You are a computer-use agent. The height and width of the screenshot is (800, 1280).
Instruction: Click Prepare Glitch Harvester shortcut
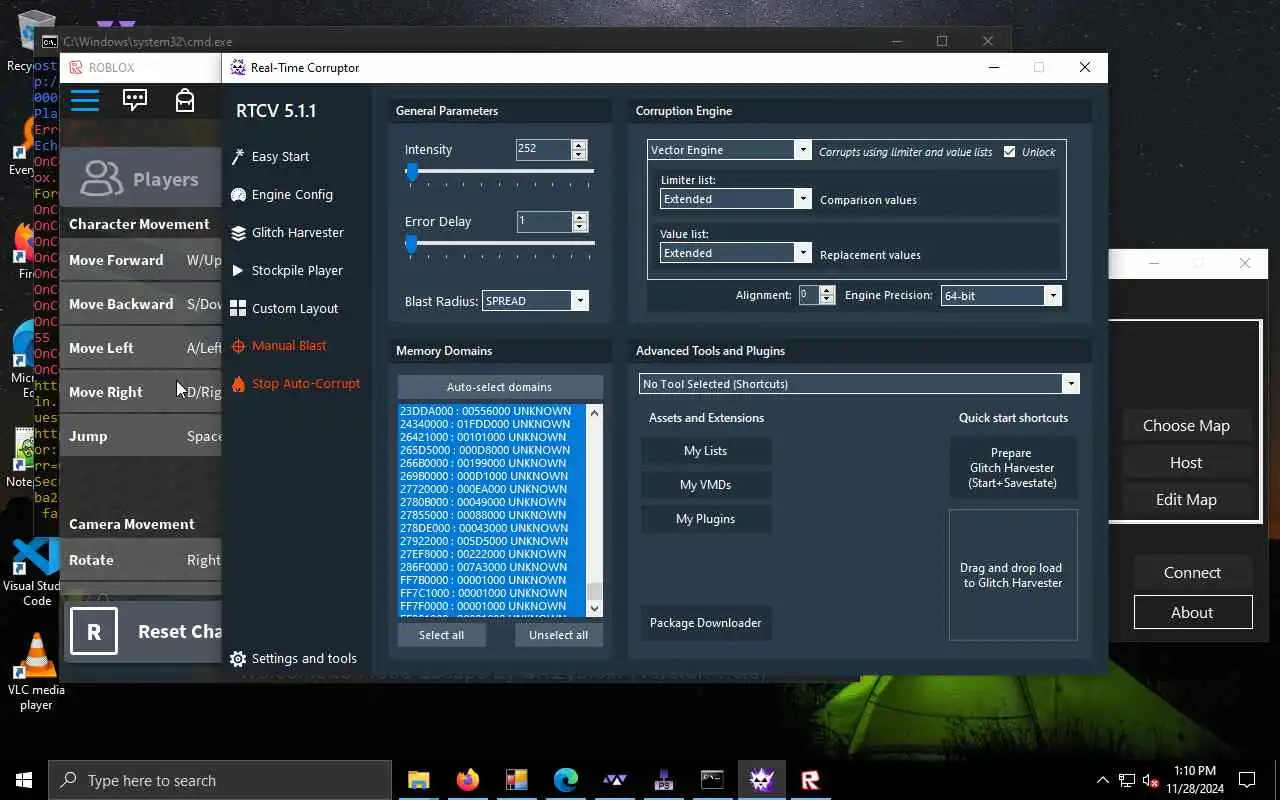pyautogui.click(x=1013, y=468)
